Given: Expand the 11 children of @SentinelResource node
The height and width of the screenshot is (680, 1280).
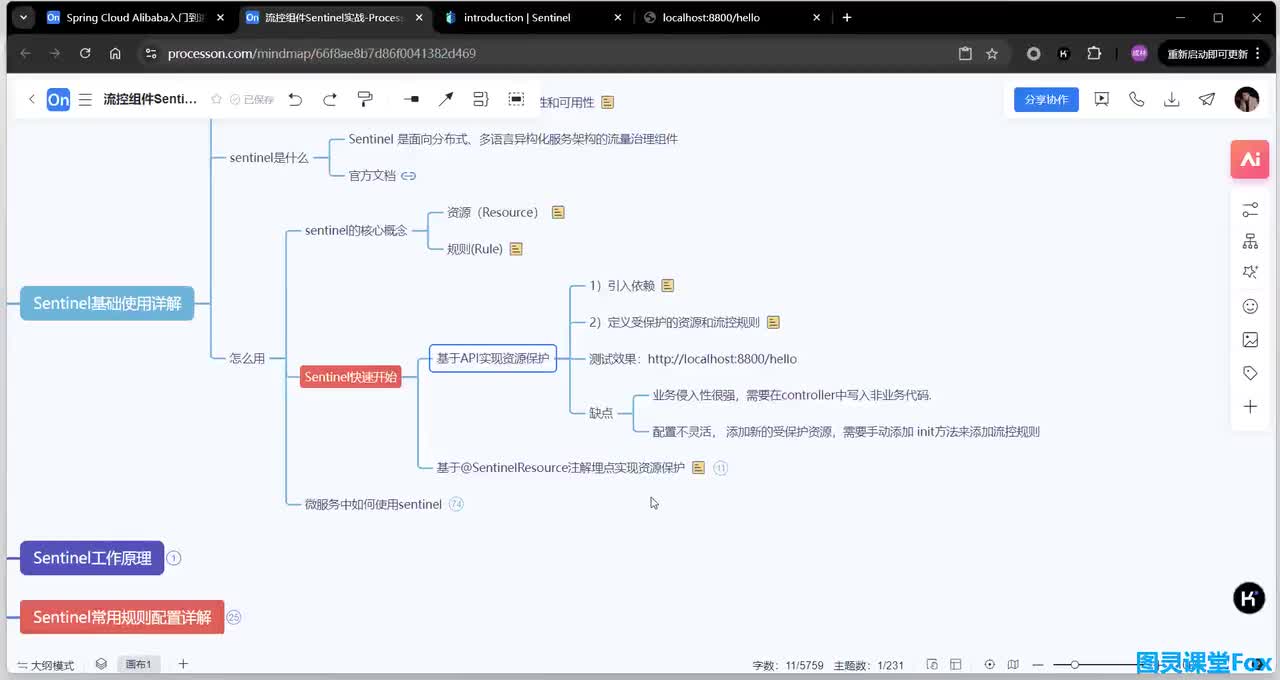Looking at the screenshot, I should click(x=720, y=468).
